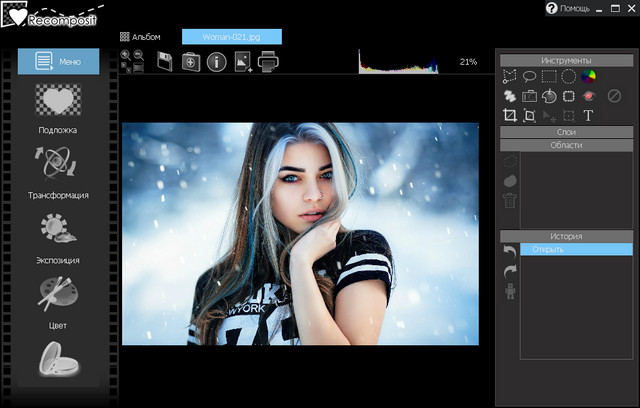The height and width of the screenshot is (408, 640).
Task: Expand the Области panel header
Action: point(565,145)
